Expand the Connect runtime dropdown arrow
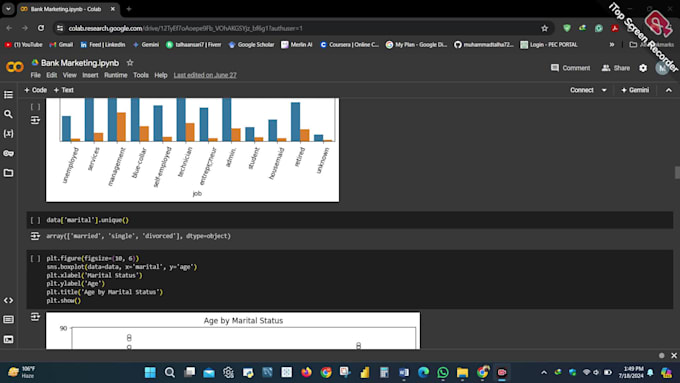Image resolution: width=680 pixels, height=383 pixels. click(604, 90)
